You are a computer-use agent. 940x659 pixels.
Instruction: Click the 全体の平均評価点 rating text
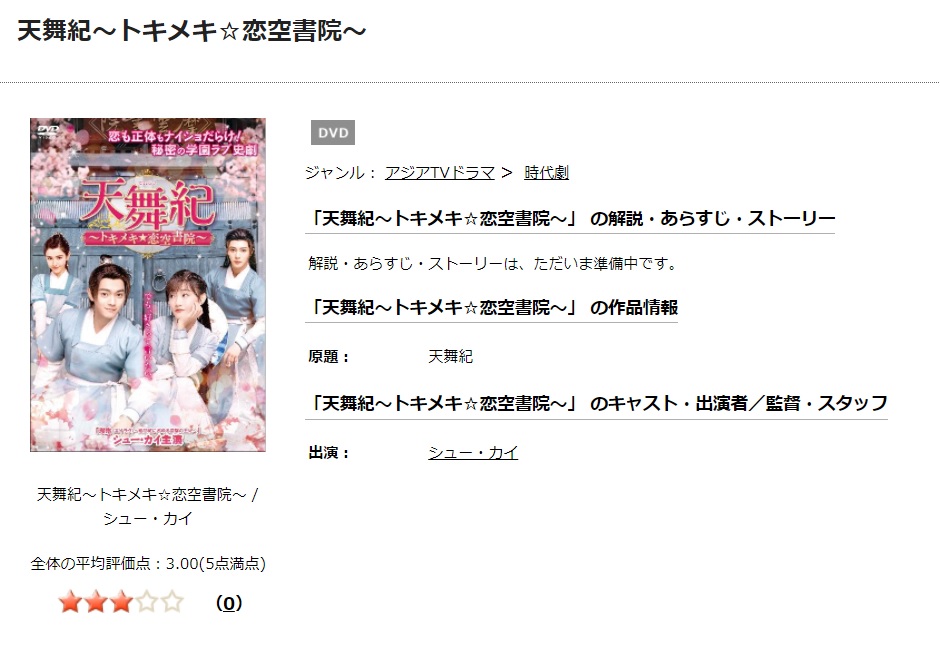tap(148, 564)
